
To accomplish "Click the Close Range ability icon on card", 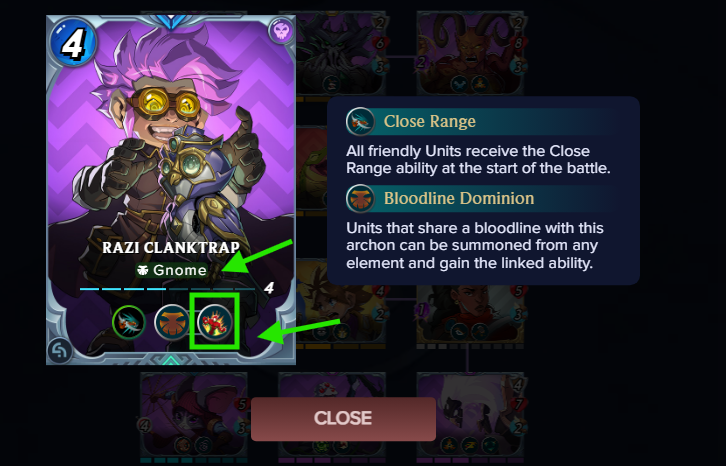I will click(129, 322).
